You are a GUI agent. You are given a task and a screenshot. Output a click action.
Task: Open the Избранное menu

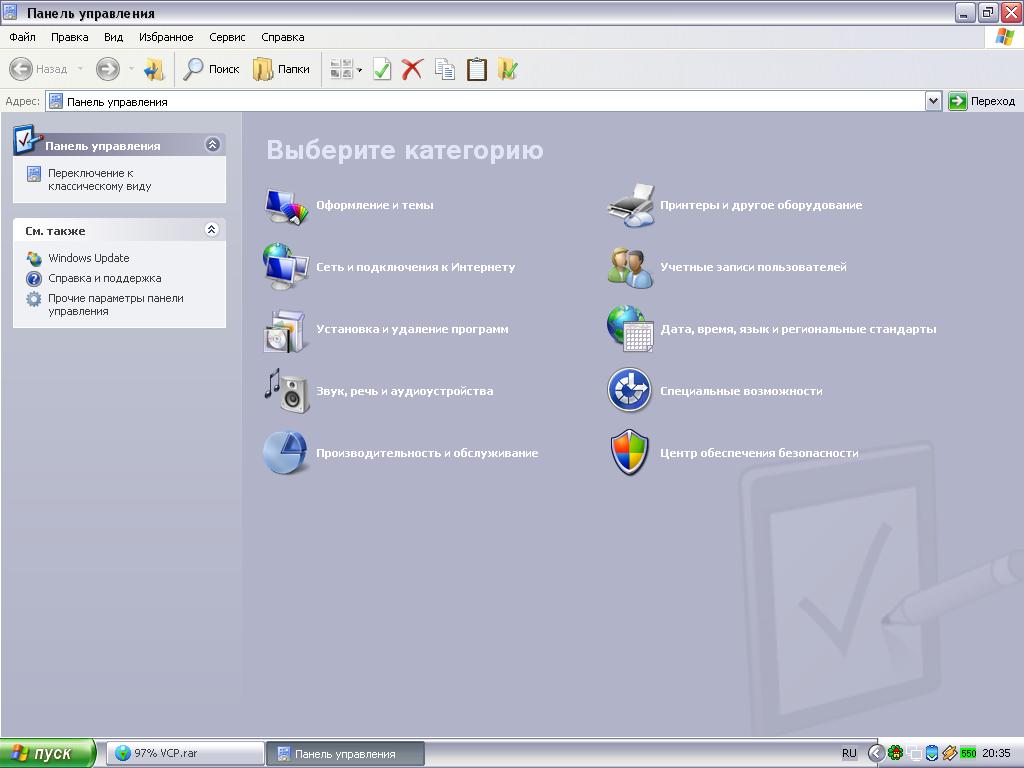tap(166, 37)
